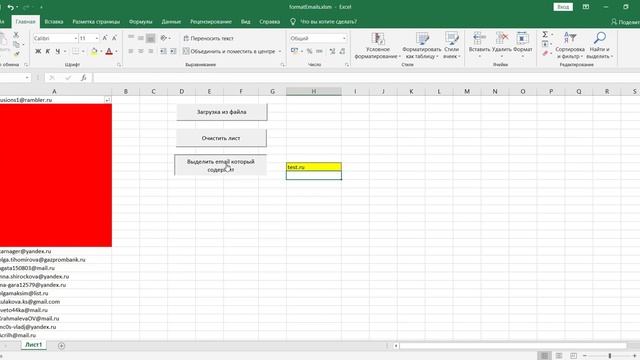Align text to the vertical middle

[141, 38]
